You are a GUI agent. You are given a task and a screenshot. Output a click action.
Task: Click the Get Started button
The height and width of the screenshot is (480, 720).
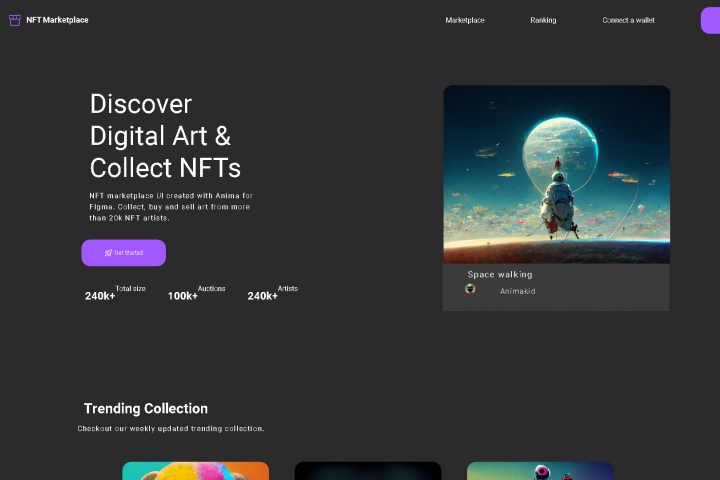click(124, 253)
